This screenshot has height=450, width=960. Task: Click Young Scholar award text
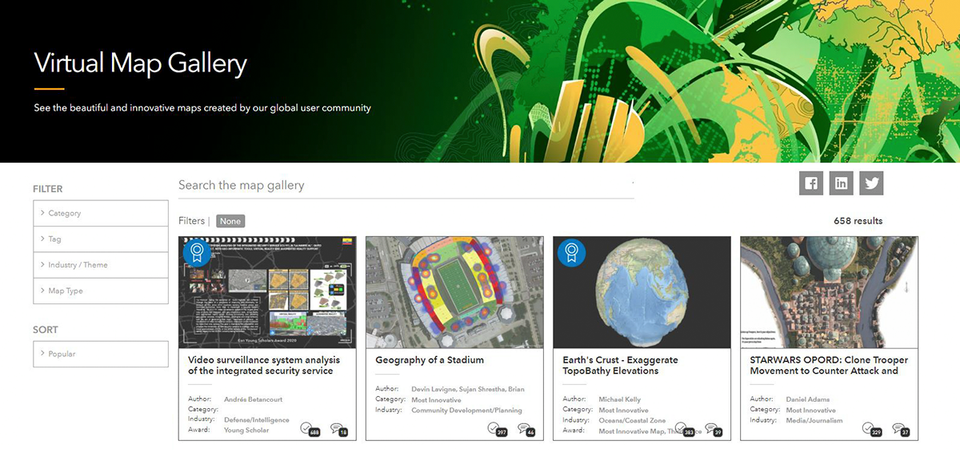click(246, 430)
